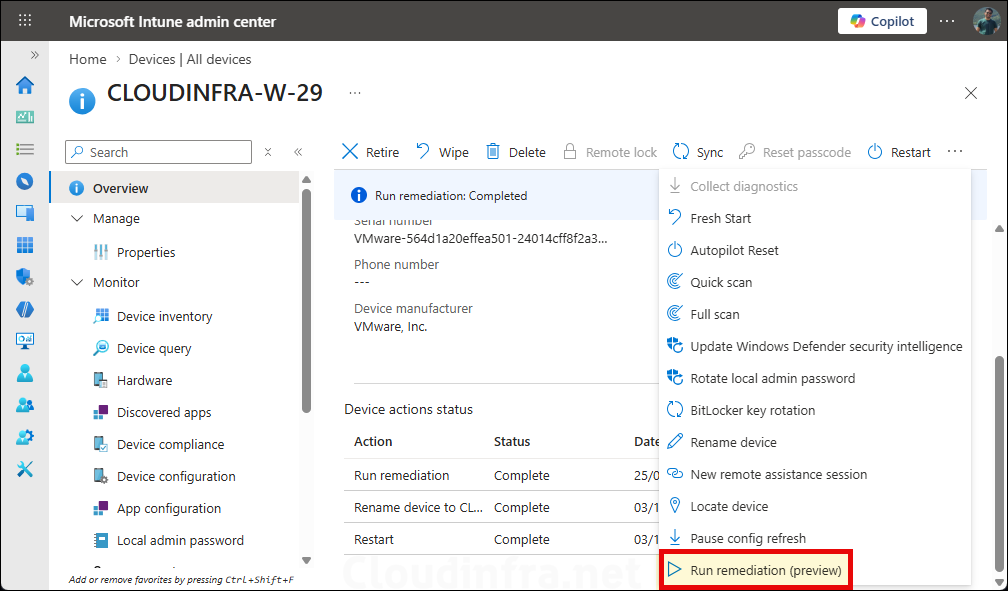This screenshot has height=591, width=1008.
Task: Trigger a device Sync action
Action: coord(698,151)
